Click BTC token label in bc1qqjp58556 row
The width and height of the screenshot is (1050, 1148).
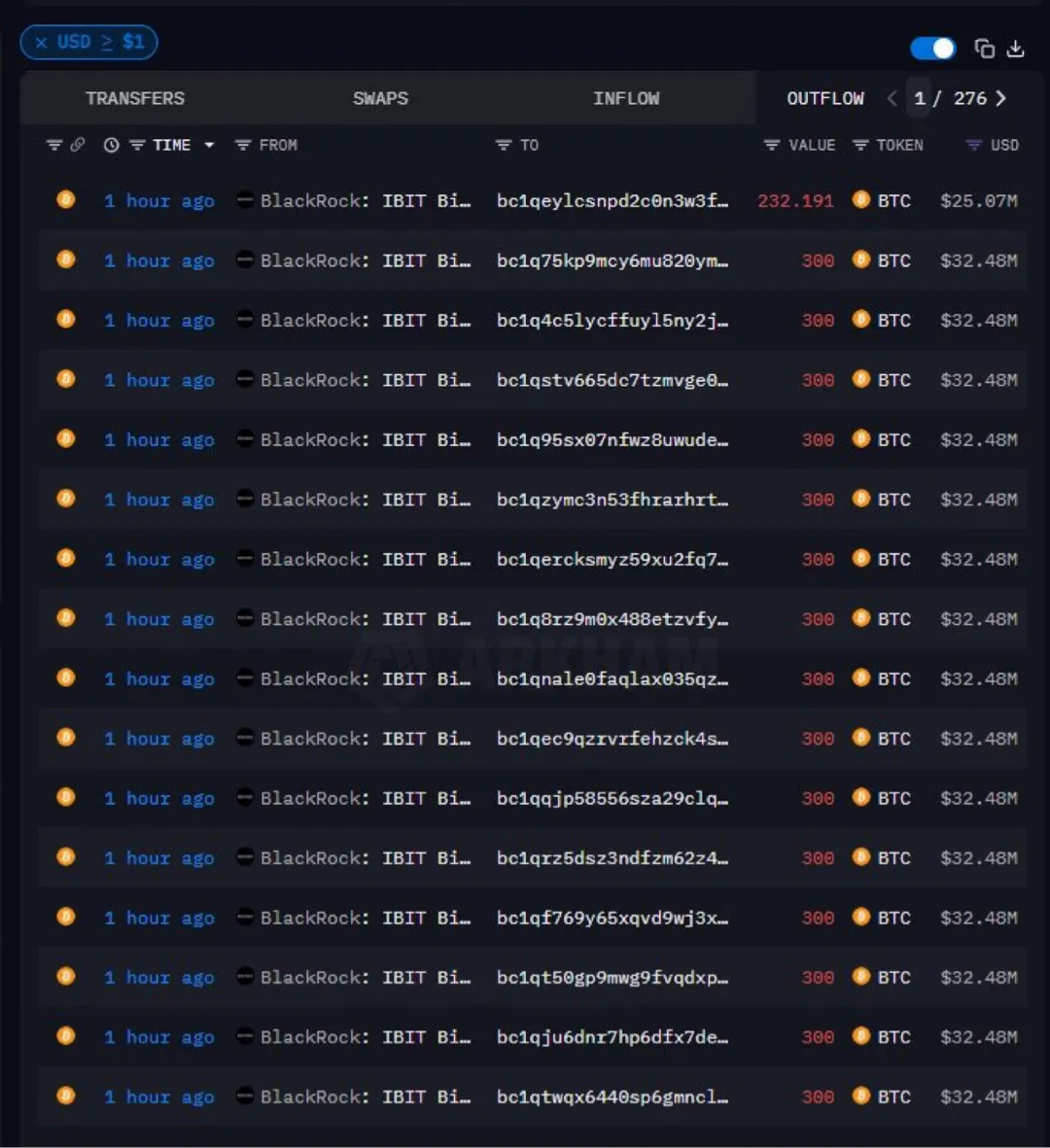(x=894, y=798)
